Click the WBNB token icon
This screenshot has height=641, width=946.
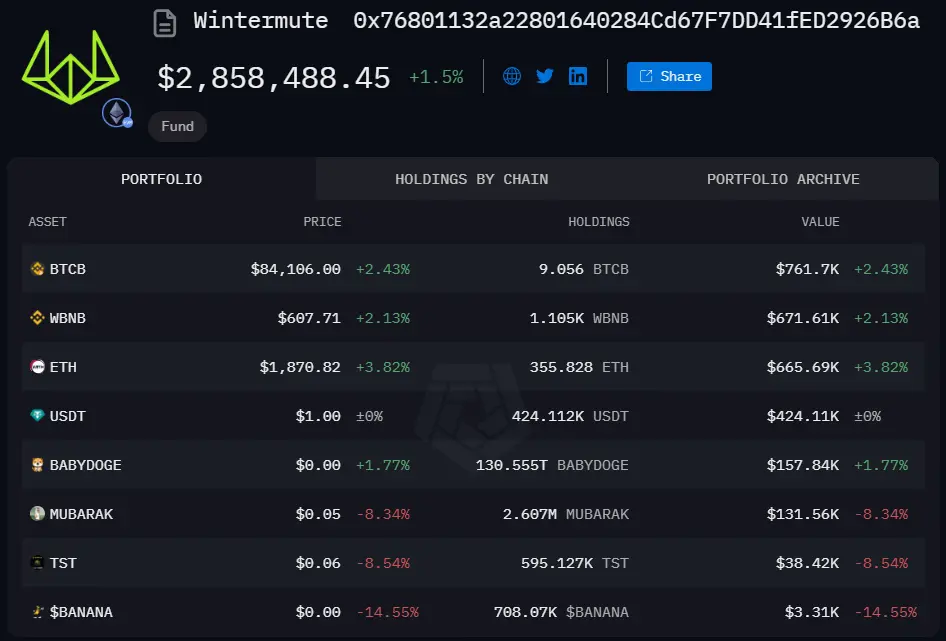(38, 318)
